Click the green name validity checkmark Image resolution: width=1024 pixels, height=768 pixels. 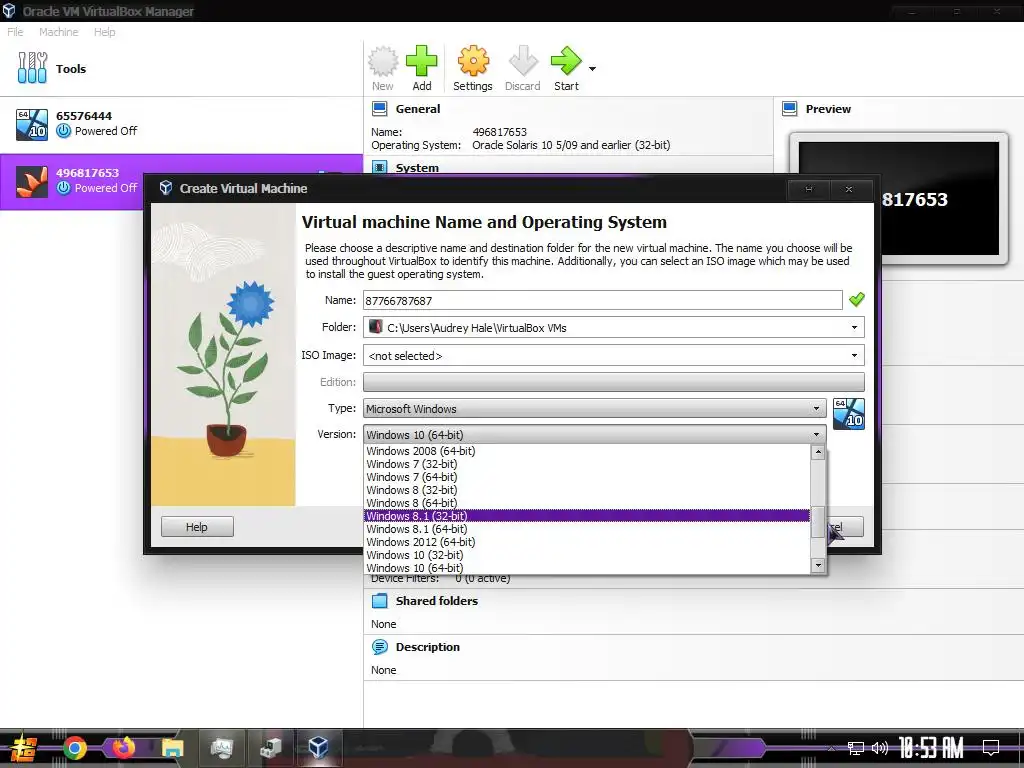pos(856,300)
